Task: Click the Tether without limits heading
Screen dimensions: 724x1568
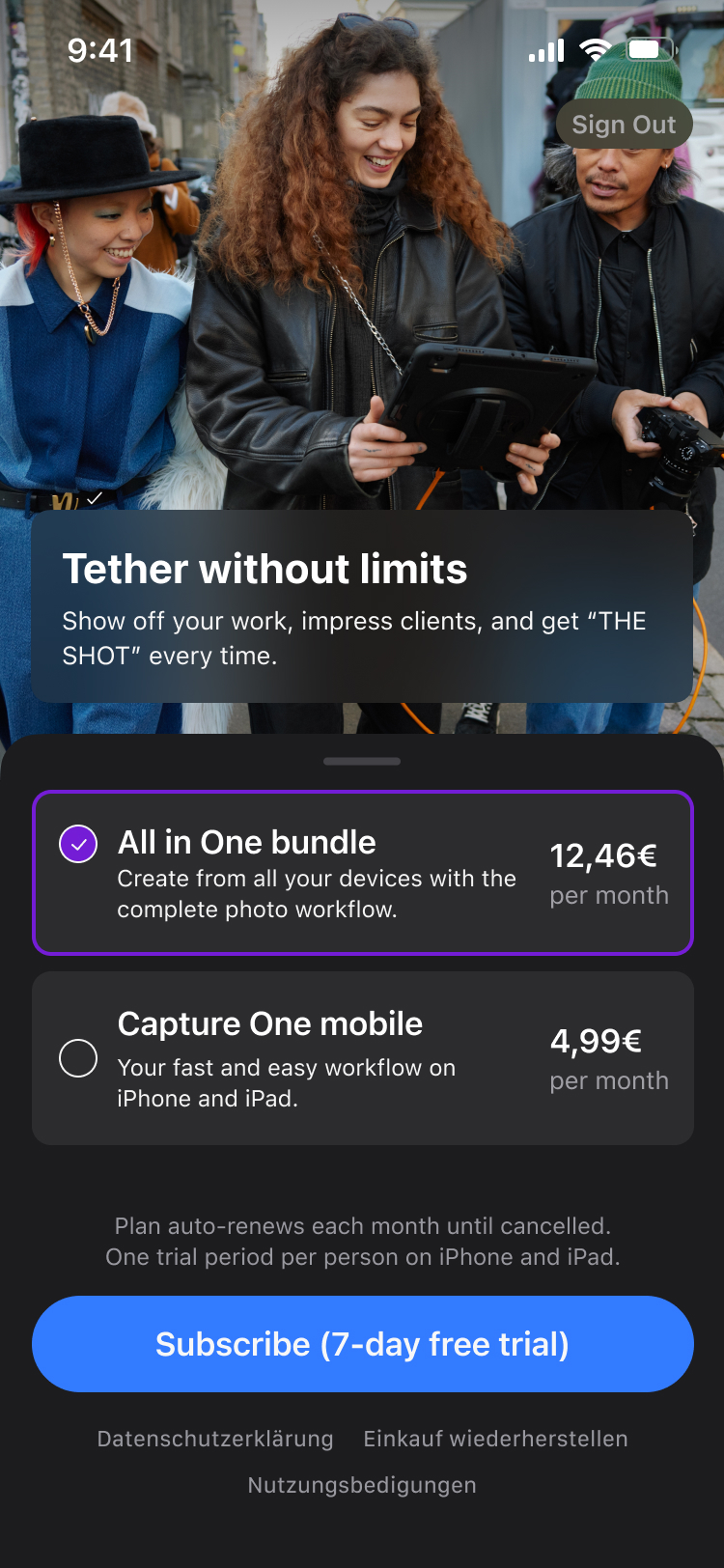Action: [265, 569]
